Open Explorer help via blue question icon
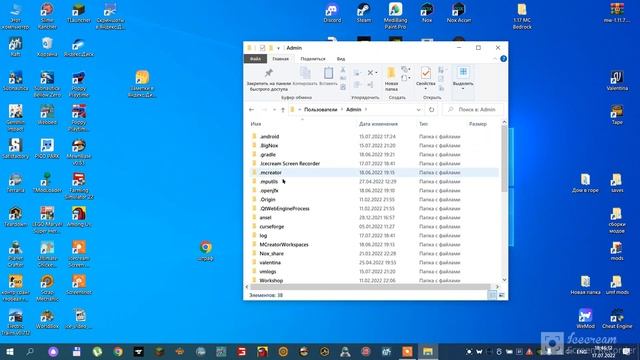The width and height of the screenshot is (640, 360). click(503, 59)
